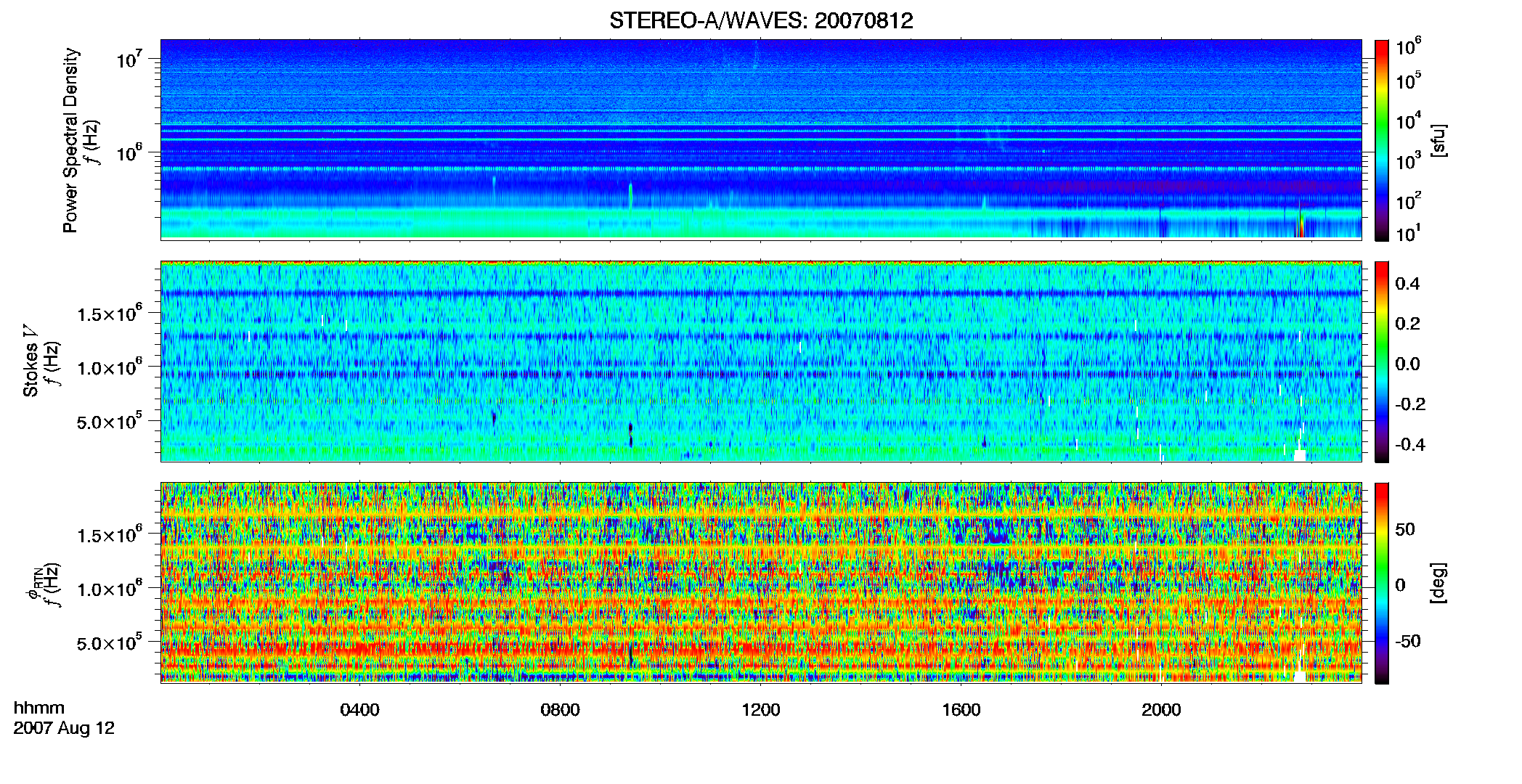Image resolution: width=1522 pixels, height=784 pixels.
Task: Click 5.0×10^5 tick on Stokes V panel
Action: coord(110,421)
